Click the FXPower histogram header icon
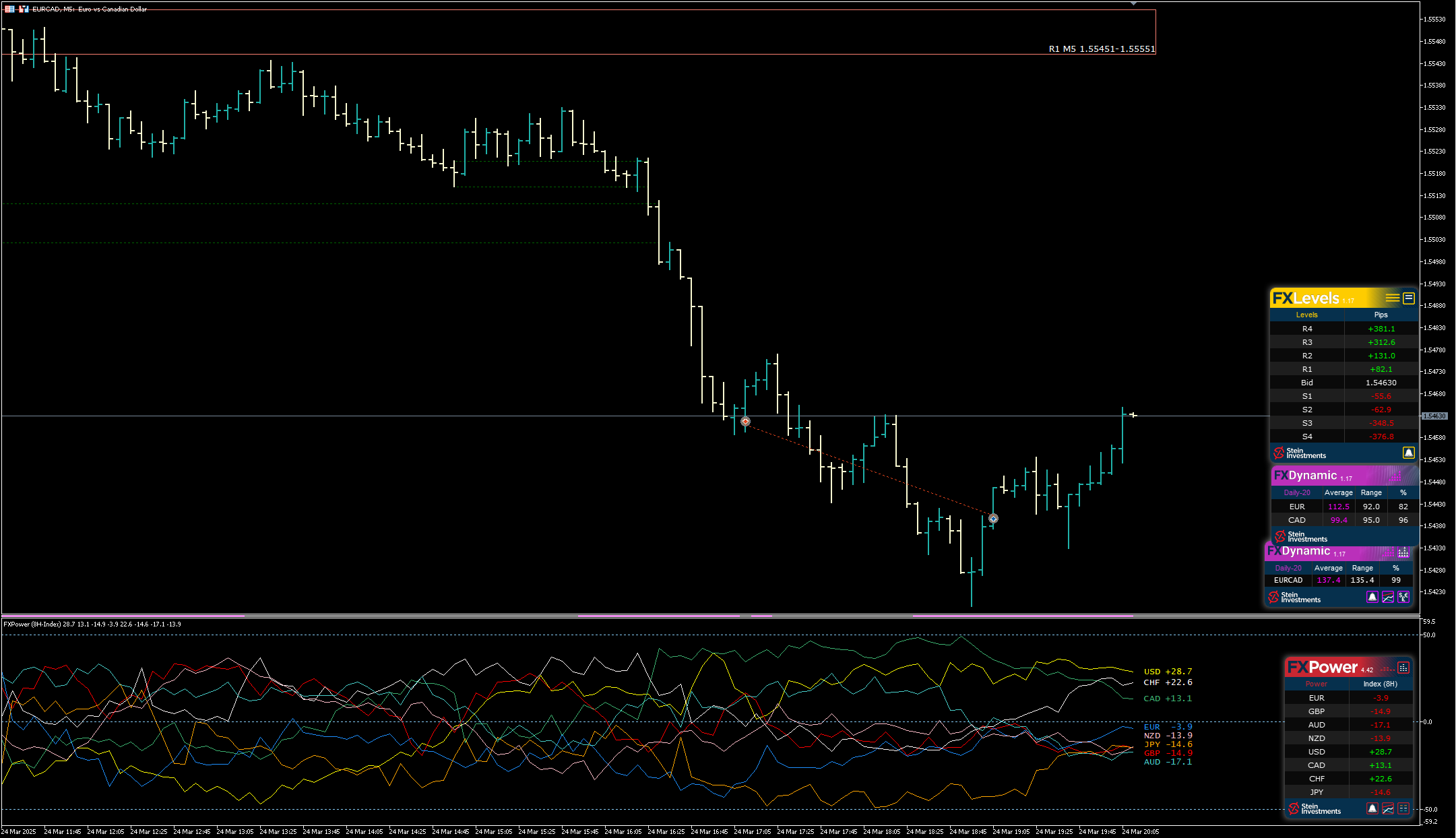The image size is (1456, 838). point(1403,668)
